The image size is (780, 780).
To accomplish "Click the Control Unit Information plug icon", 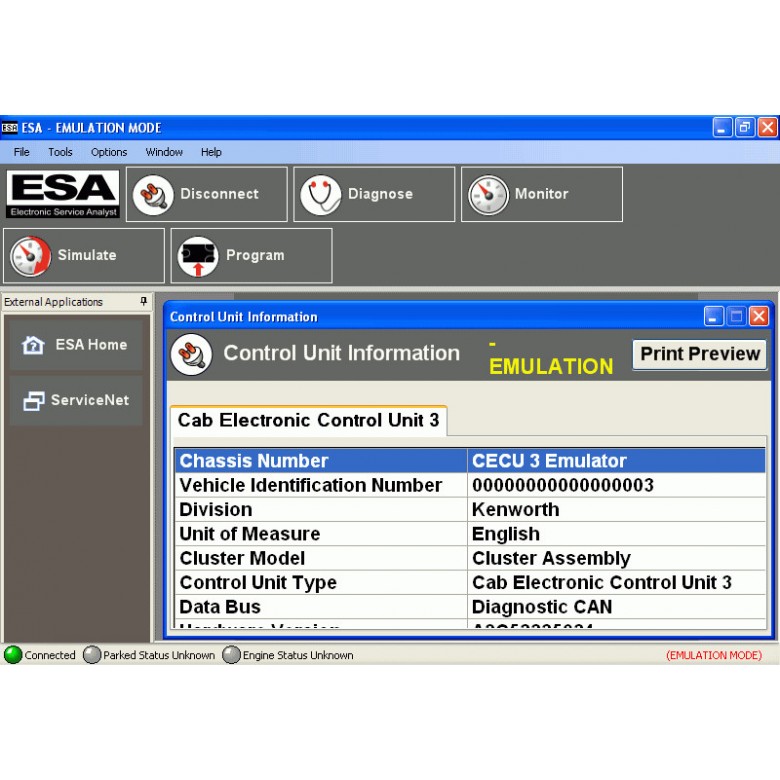I will 192,354.
